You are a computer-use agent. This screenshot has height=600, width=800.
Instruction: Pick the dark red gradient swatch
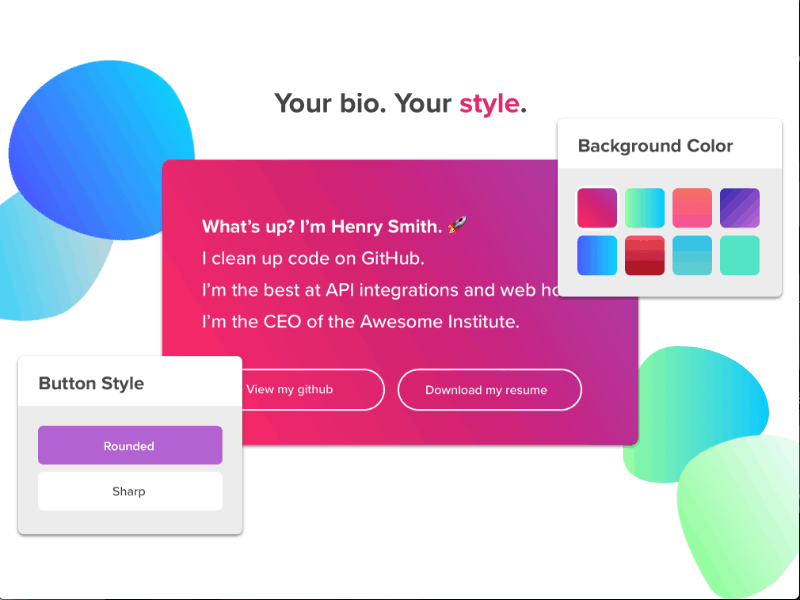tap(644, 255)
